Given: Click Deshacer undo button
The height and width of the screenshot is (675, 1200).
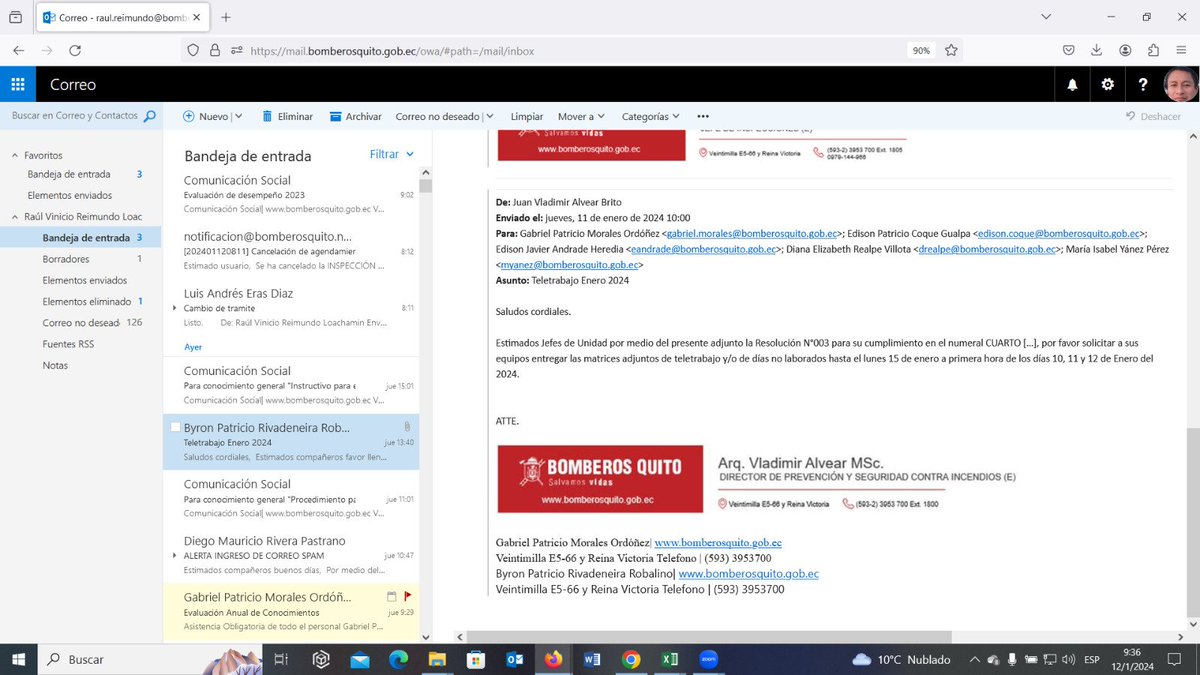Looking at the screenshot, I should click(x=1153, y=116).
